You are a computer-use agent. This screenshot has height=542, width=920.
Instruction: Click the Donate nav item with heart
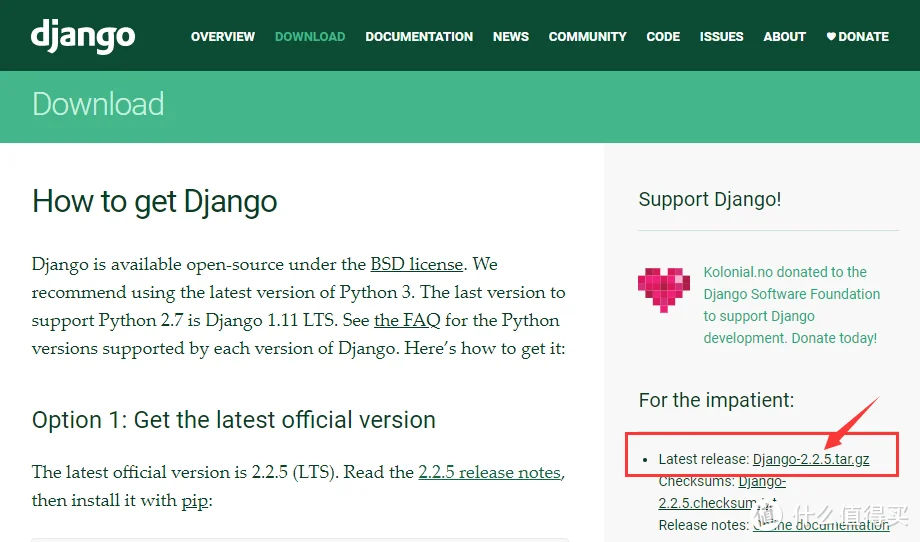coord(857,36)
